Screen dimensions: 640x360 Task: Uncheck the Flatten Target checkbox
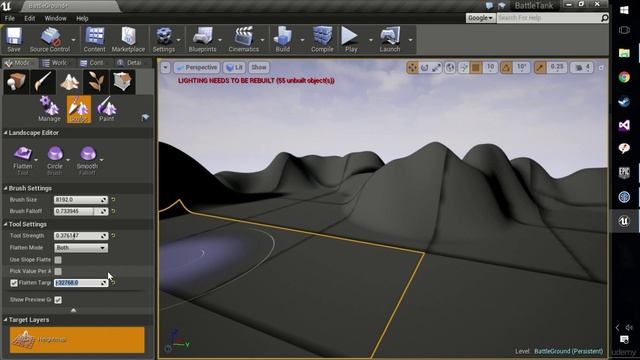tap(14, 282)
